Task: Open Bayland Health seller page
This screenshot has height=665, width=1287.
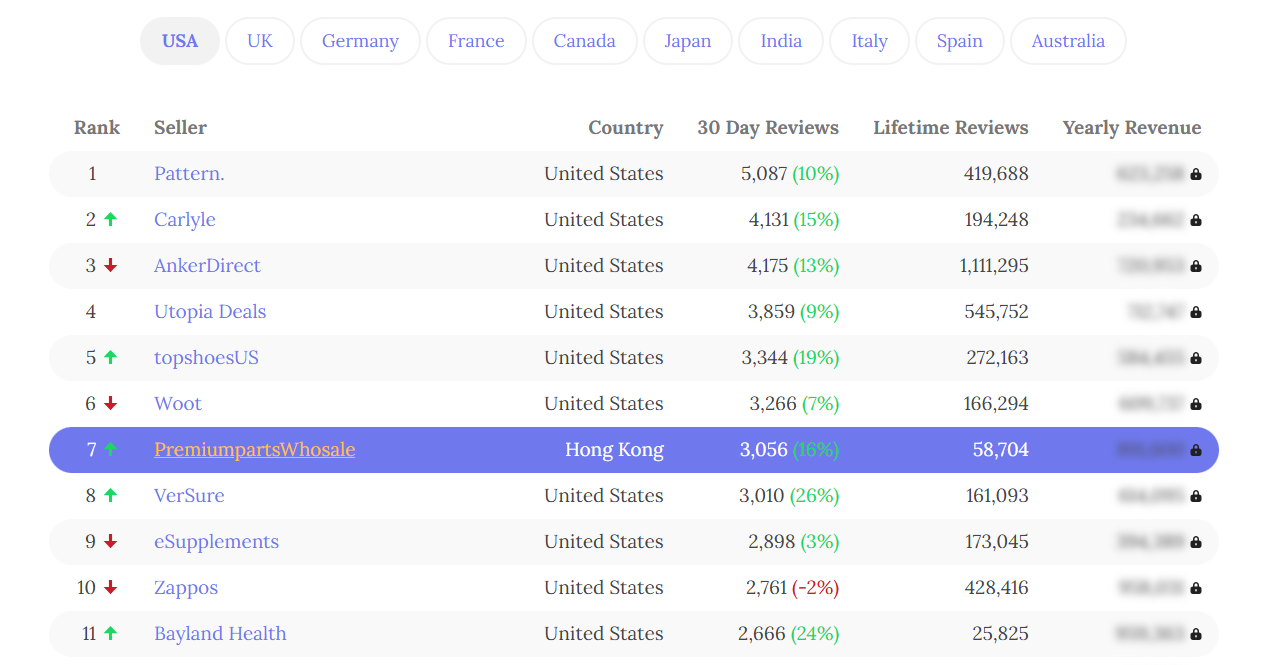Action: (220, 634)
